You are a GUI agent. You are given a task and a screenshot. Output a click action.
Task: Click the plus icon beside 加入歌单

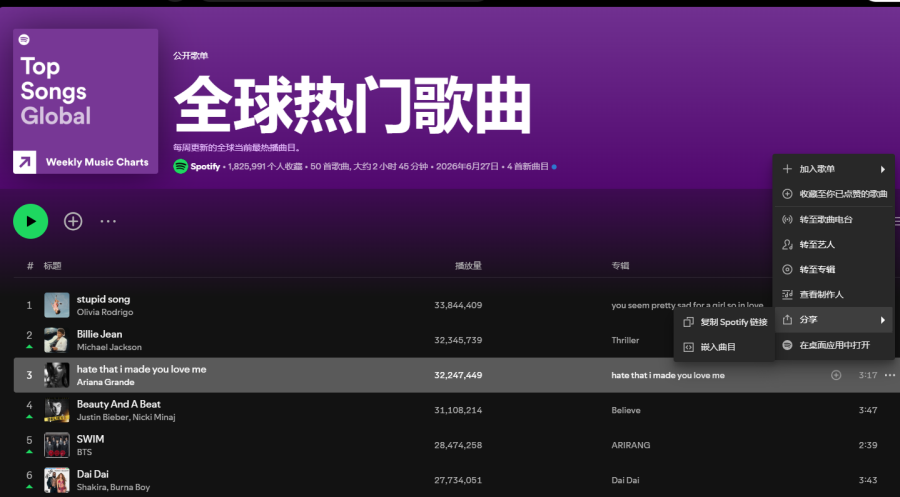[788, 169]
